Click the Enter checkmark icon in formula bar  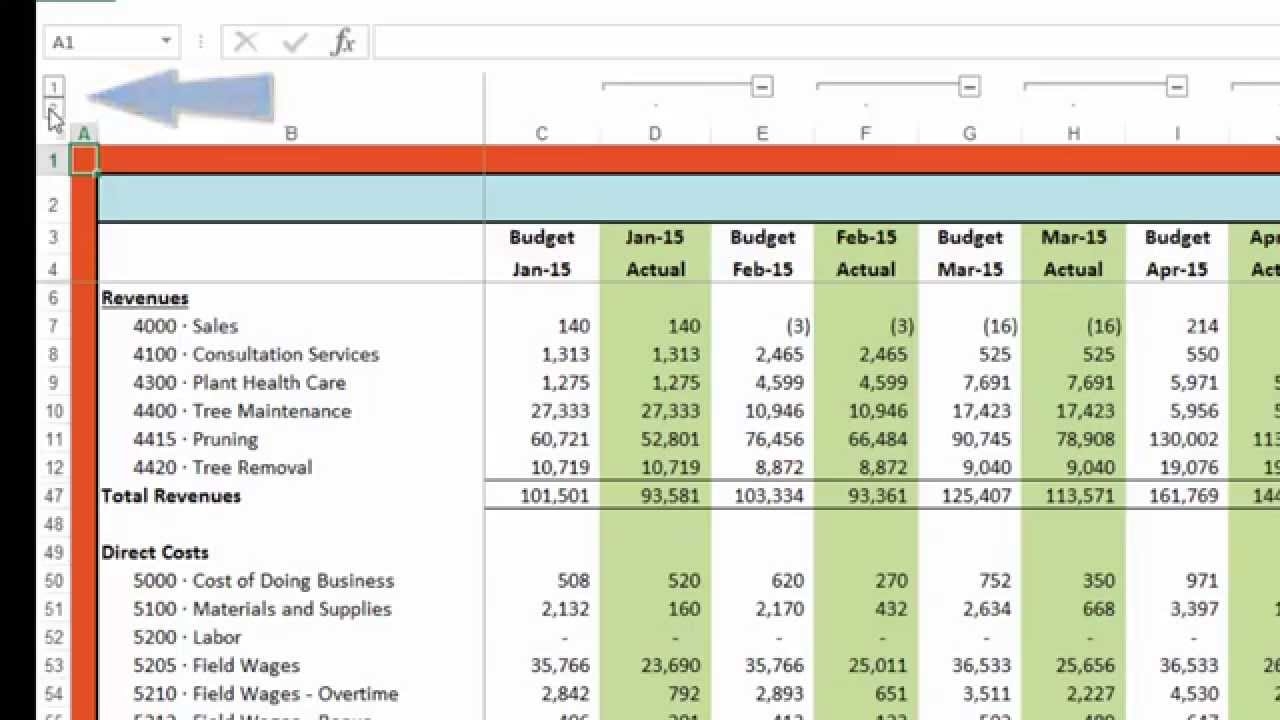295,42
